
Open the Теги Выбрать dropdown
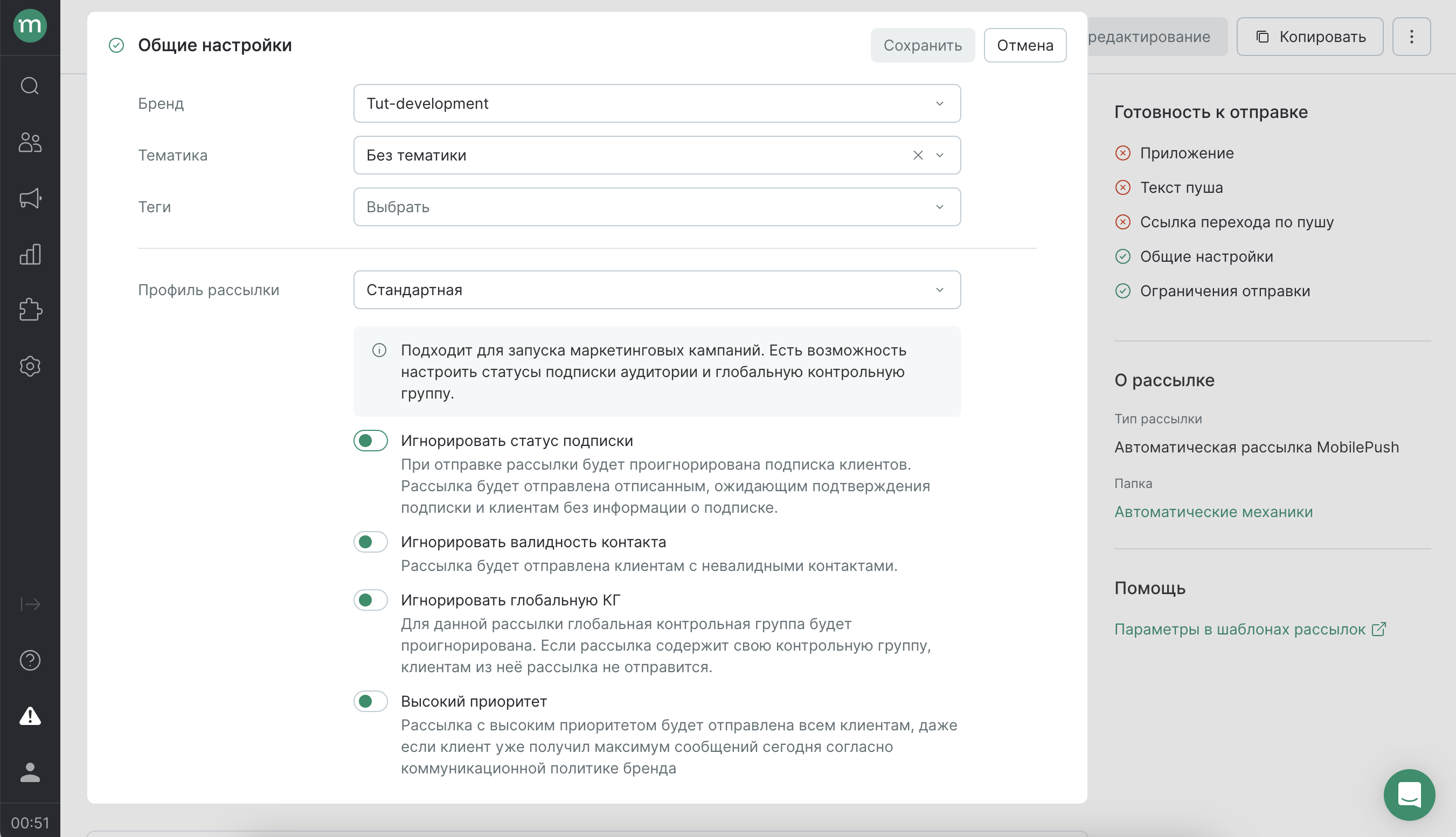pos(657,207)
